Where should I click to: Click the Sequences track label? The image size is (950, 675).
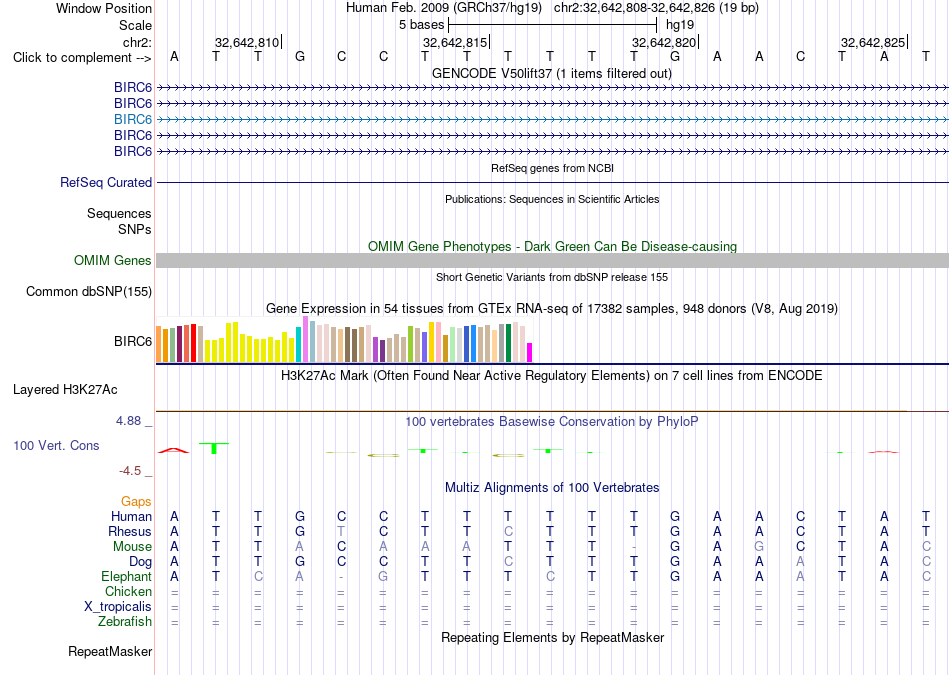coord(119,213)
